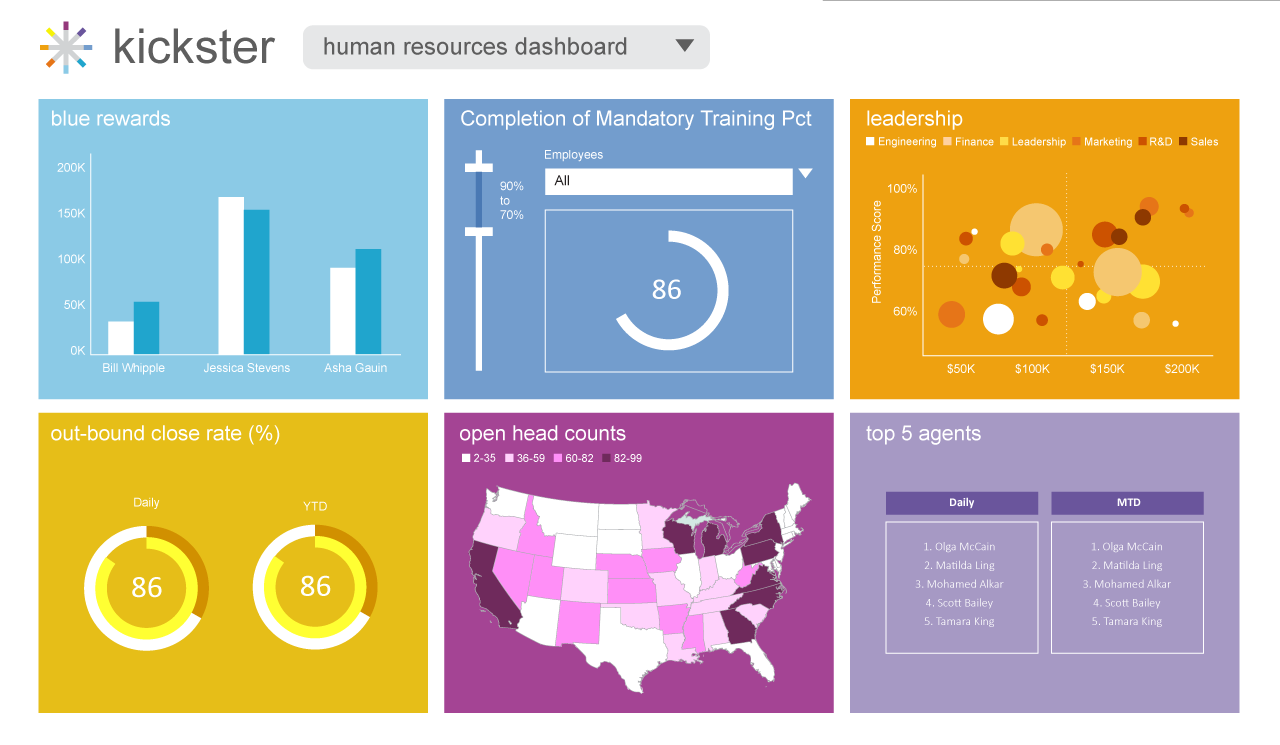Click Jessica Stevens' white bar in blue rewards
This screenshot has height=745, width=1280.
231,275
